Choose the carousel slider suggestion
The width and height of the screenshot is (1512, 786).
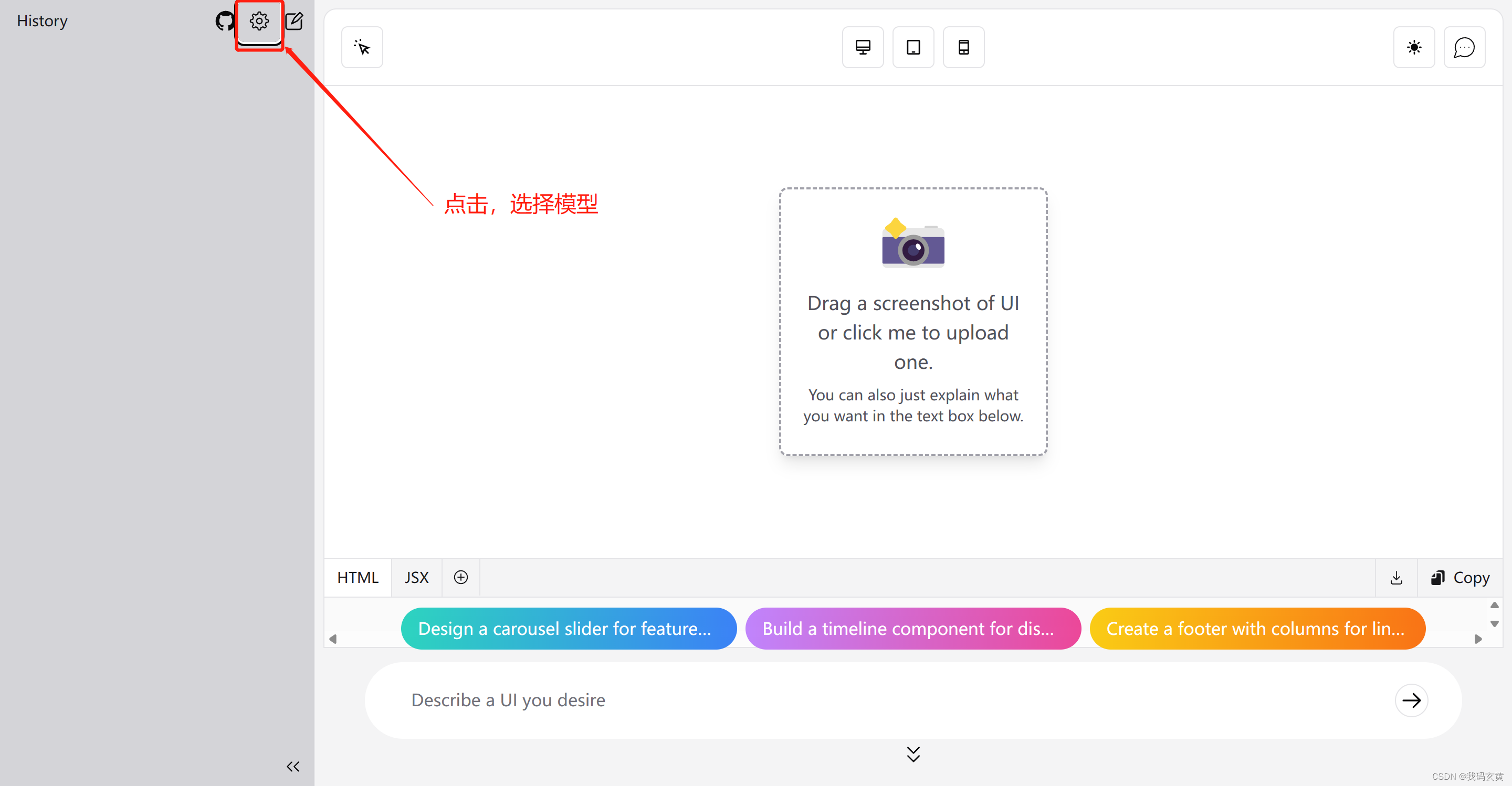(x=568, y=628)
